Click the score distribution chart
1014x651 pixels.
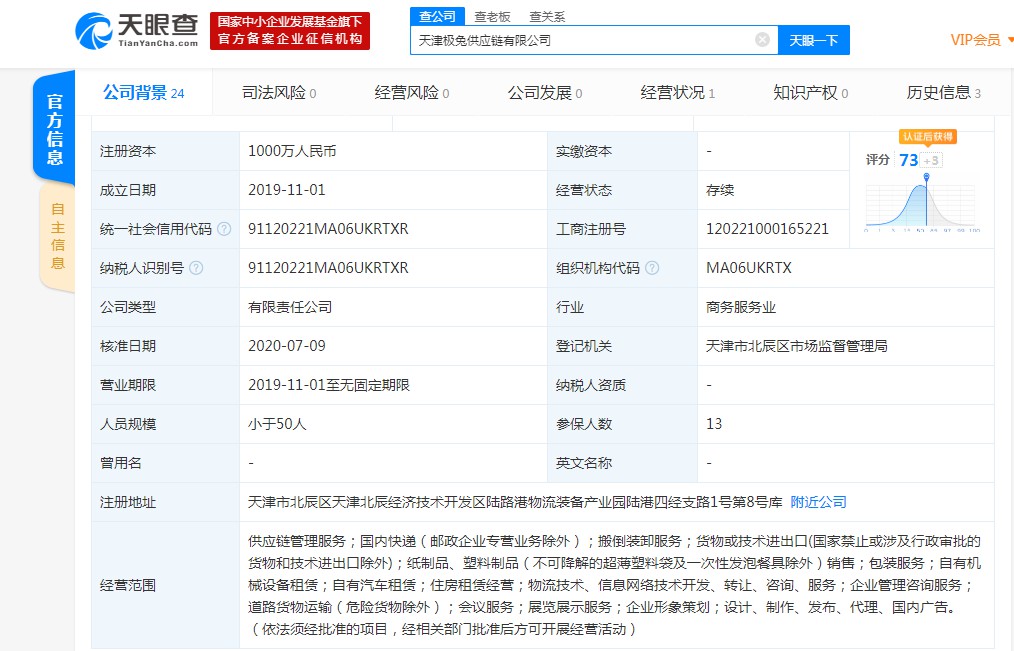(922, 205)
